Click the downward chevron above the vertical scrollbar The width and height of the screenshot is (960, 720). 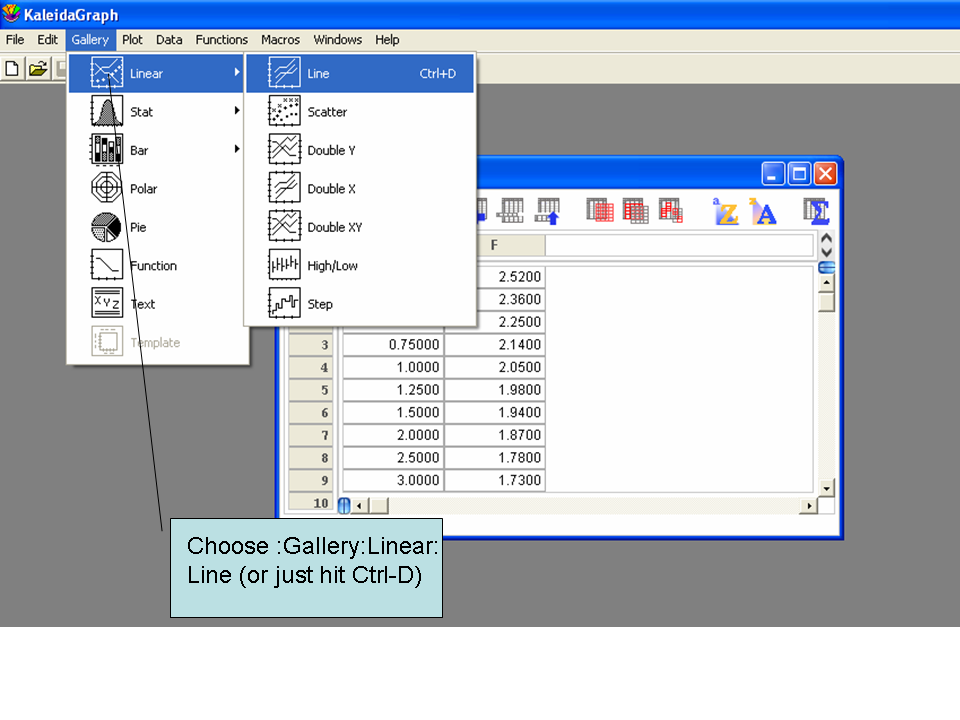coord(827,252)
